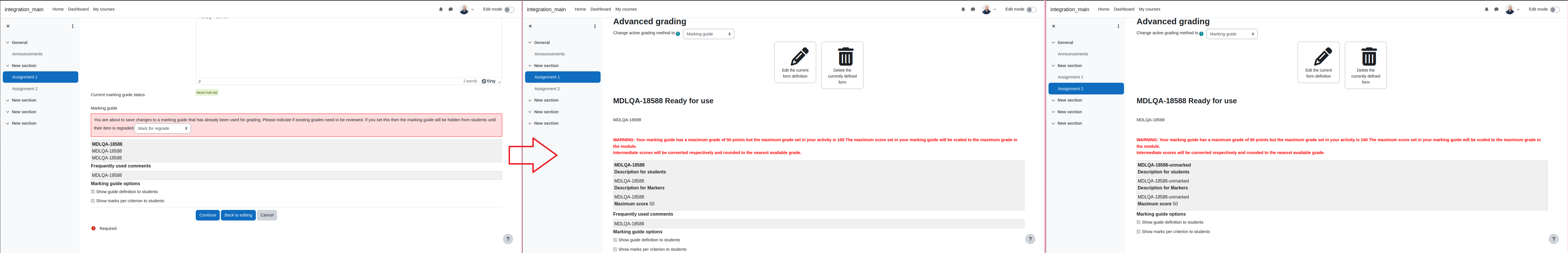
Task: Close course index drawer on Assignment 1 advanced grading page
Action: click(x=530, y=26)
